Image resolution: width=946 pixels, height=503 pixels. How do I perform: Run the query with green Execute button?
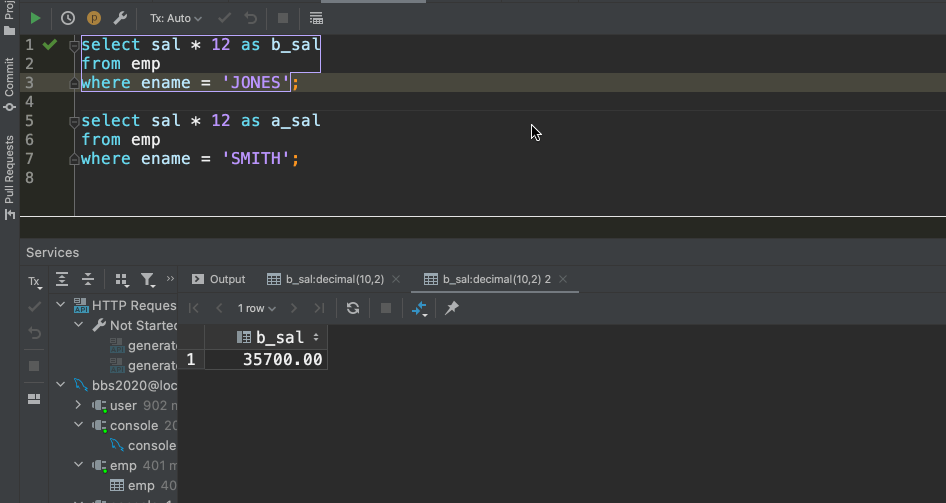(x=36, y=18)
